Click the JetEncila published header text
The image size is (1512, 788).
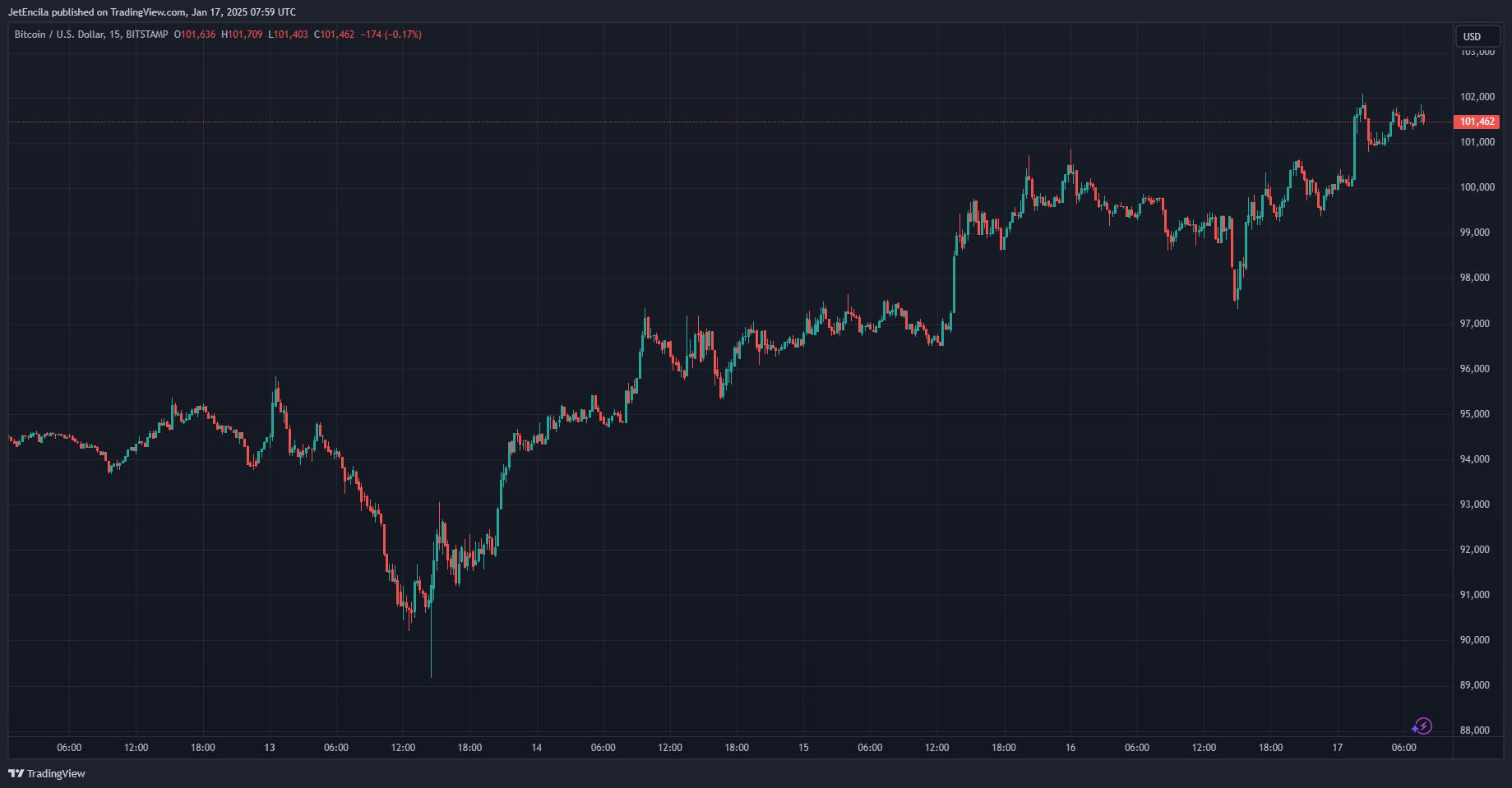[152, 12]
